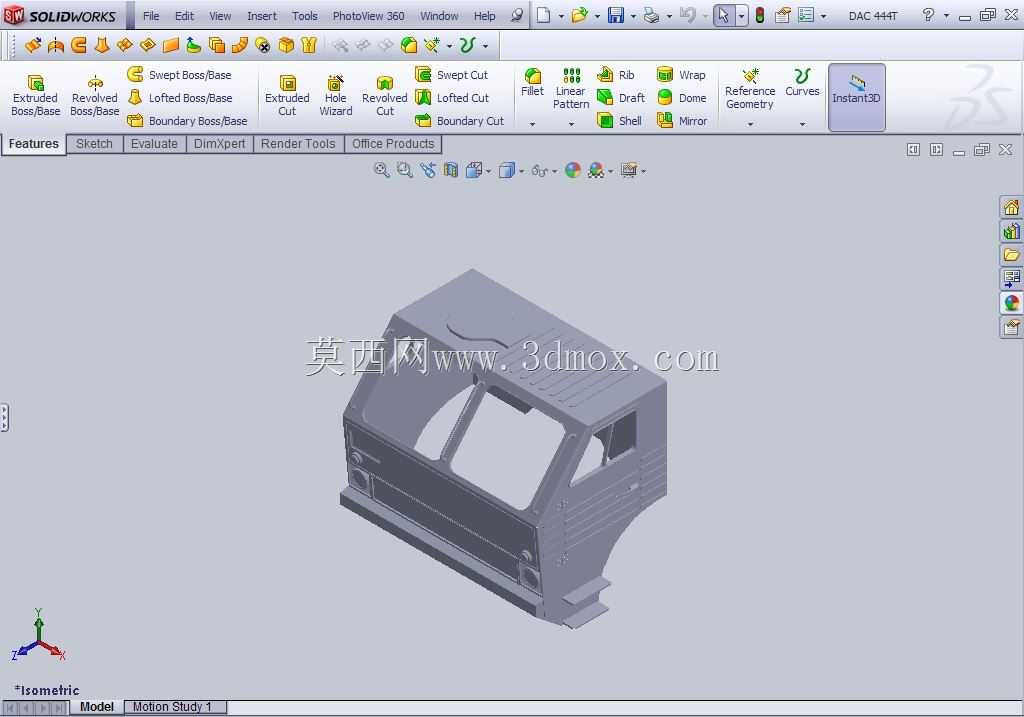Click the Curves tool in ribbon
1024x717 pixels.
(802, 83)
